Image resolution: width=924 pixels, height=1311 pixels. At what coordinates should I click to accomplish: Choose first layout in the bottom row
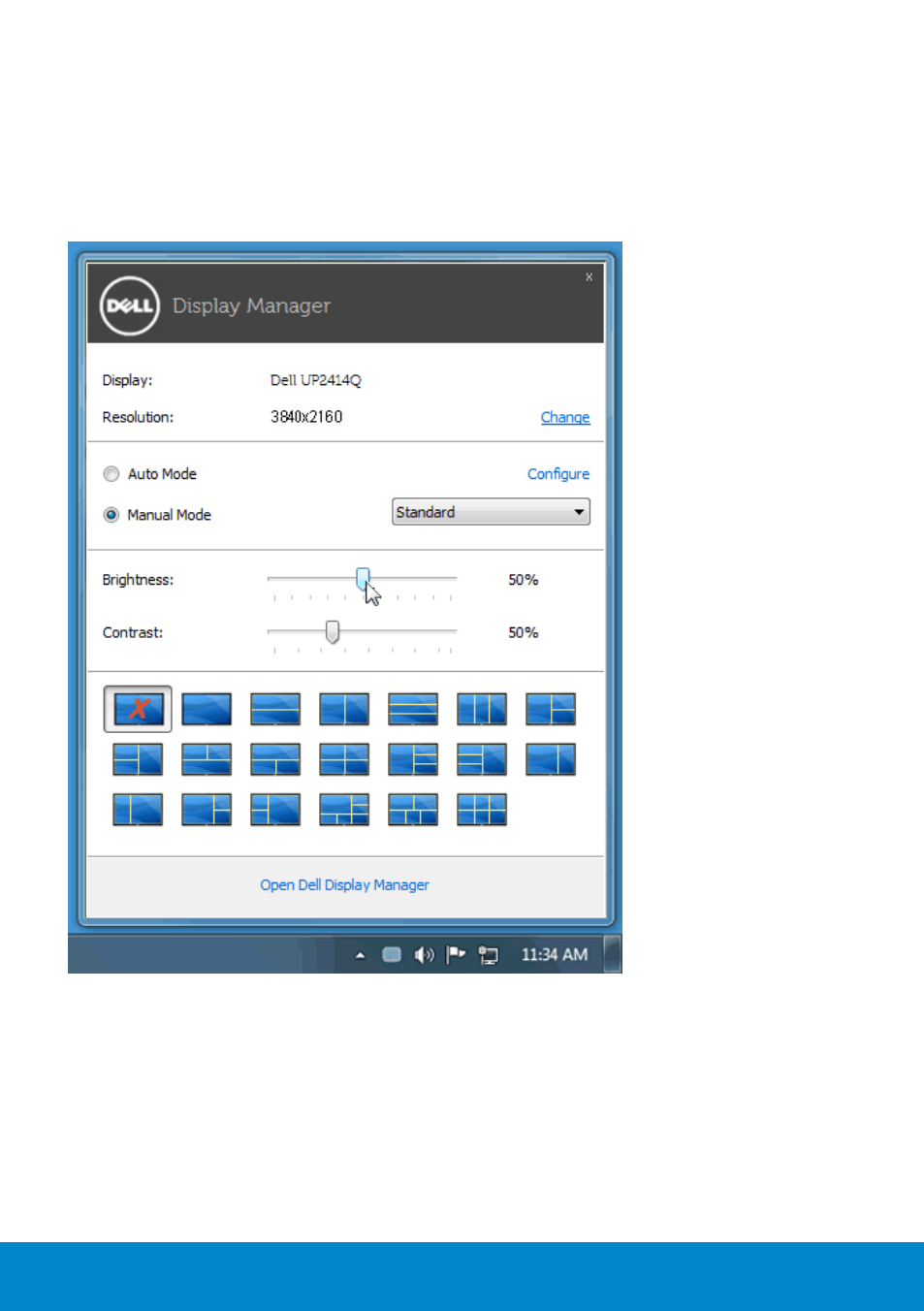pyautogui.click(x=138, y=810)
